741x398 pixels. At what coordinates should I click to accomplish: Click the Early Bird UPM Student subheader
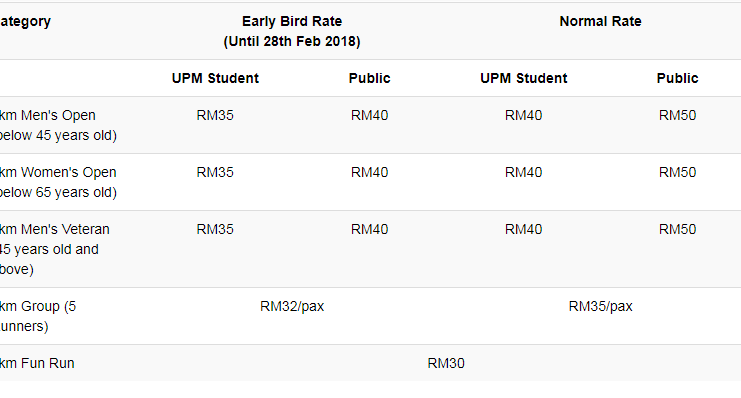pos(215,78)
